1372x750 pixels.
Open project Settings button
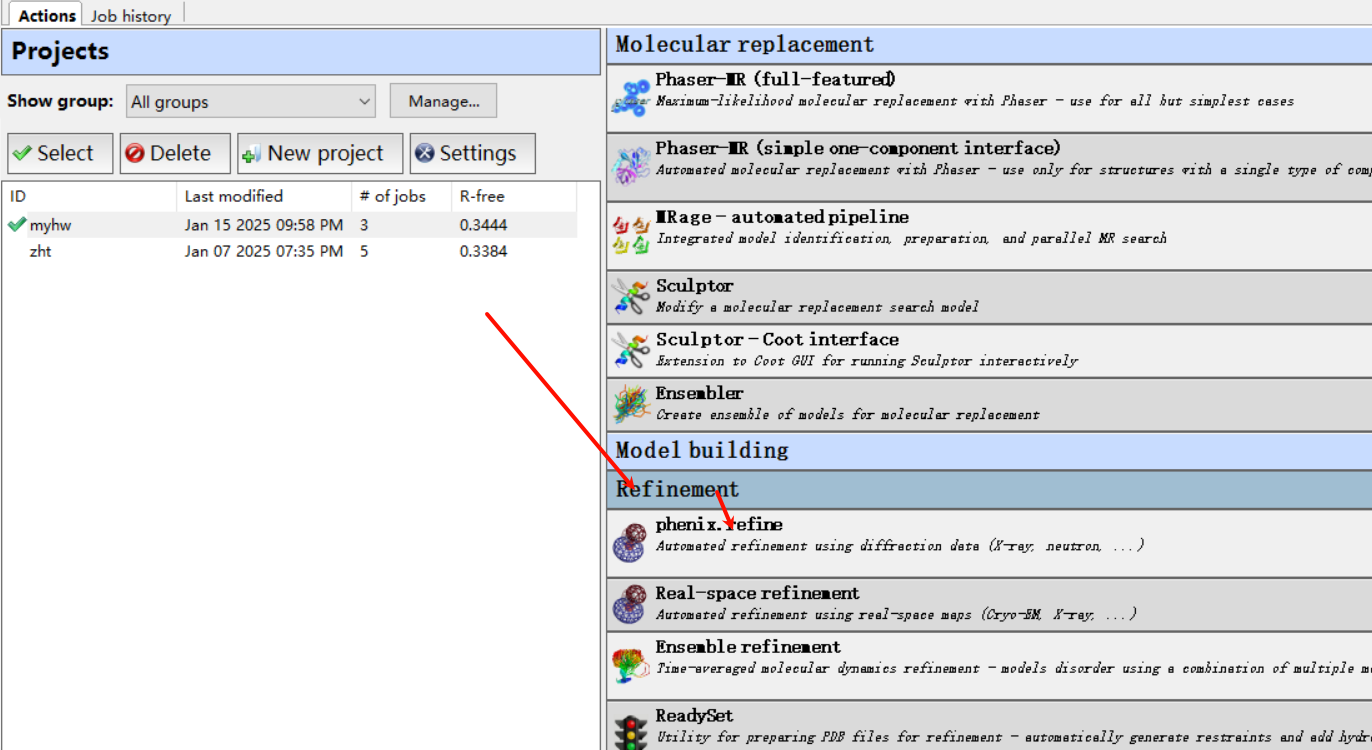pyautogui.click(x=473, y=153)
